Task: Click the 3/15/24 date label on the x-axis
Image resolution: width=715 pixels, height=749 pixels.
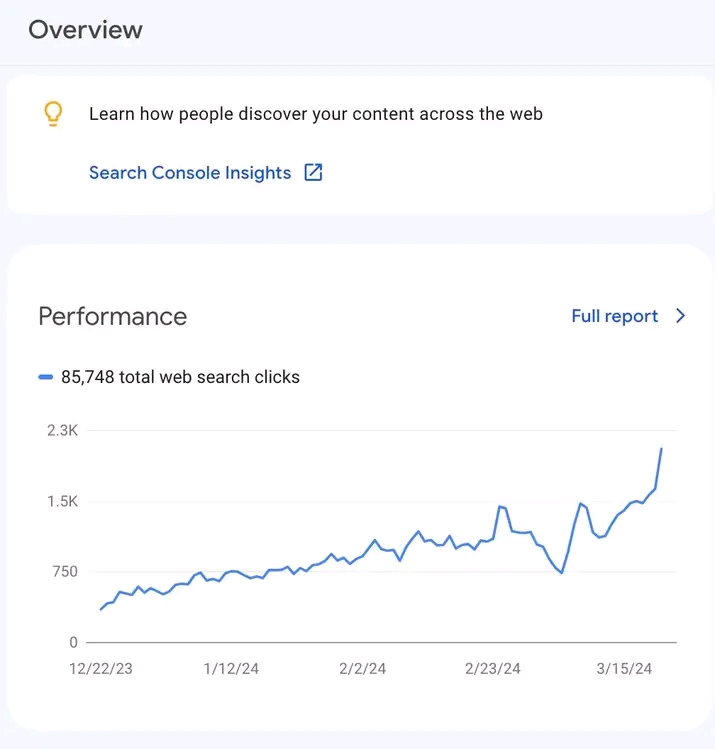Action: tap(624, 669)
